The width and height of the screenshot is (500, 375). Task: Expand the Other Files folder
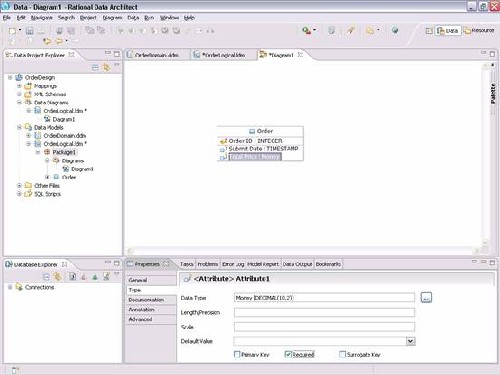(19, 185)
